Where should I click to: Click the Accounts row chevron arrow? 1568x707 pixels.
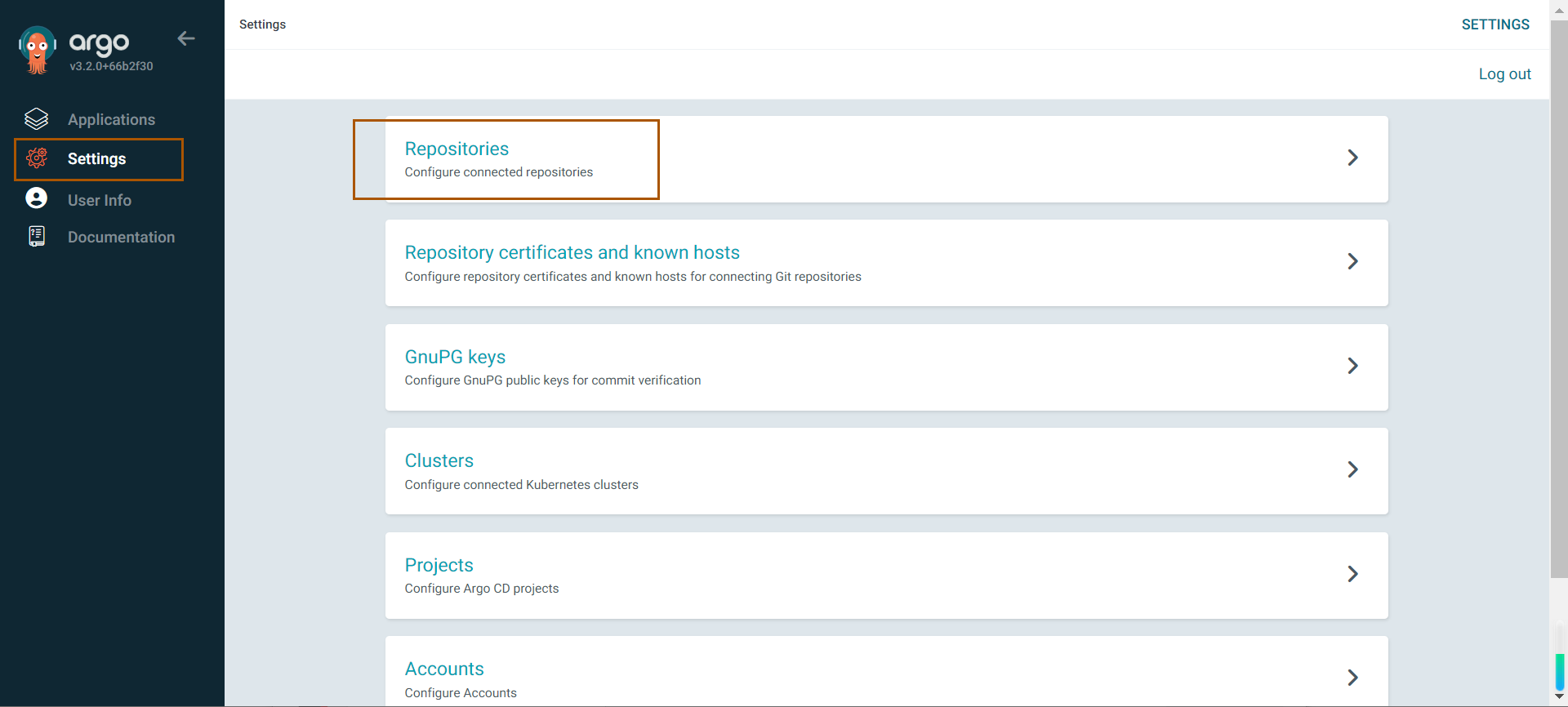point(1352,678)
